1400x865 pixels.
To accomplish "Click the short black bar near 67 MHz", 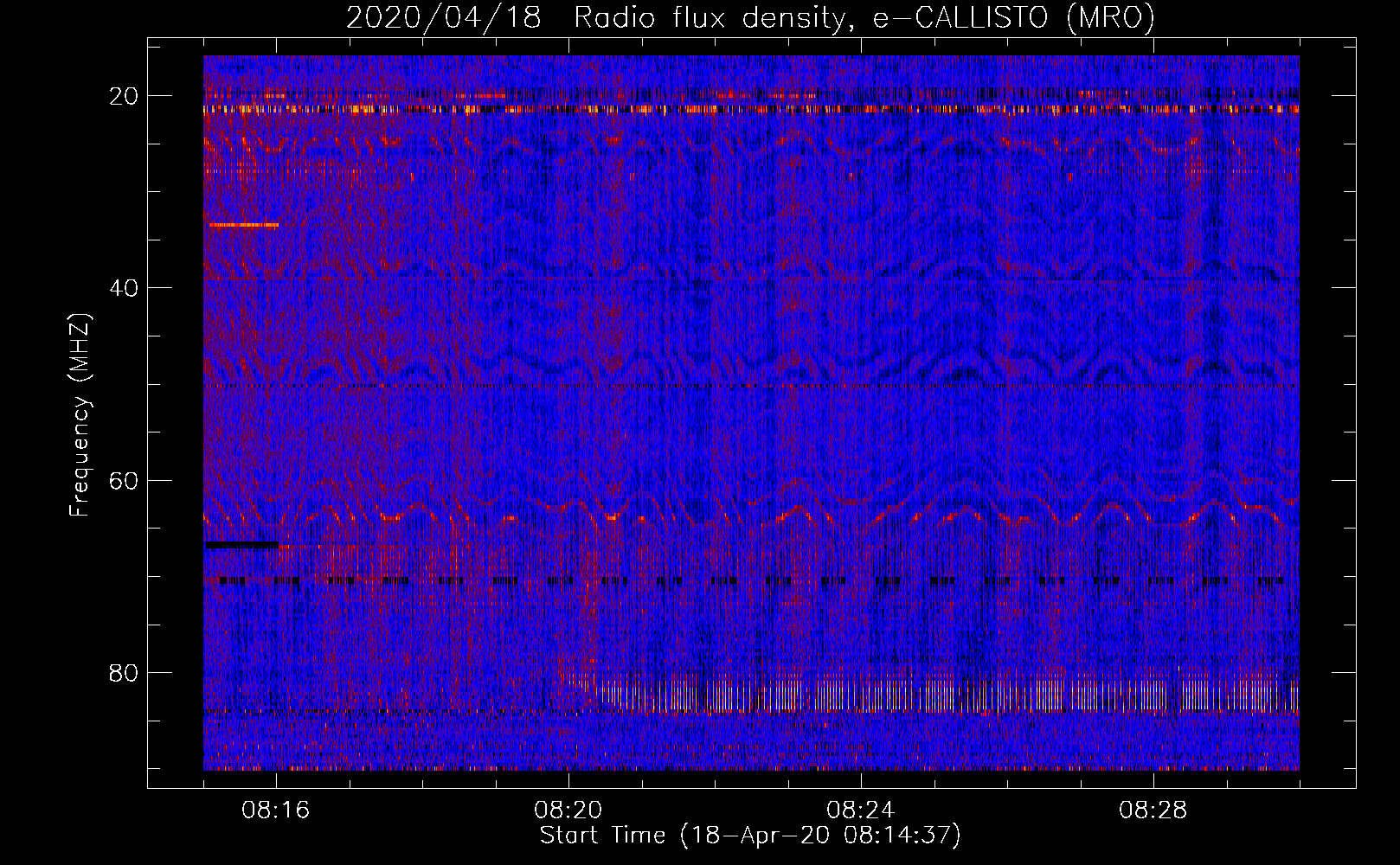I will coord(241,545).
